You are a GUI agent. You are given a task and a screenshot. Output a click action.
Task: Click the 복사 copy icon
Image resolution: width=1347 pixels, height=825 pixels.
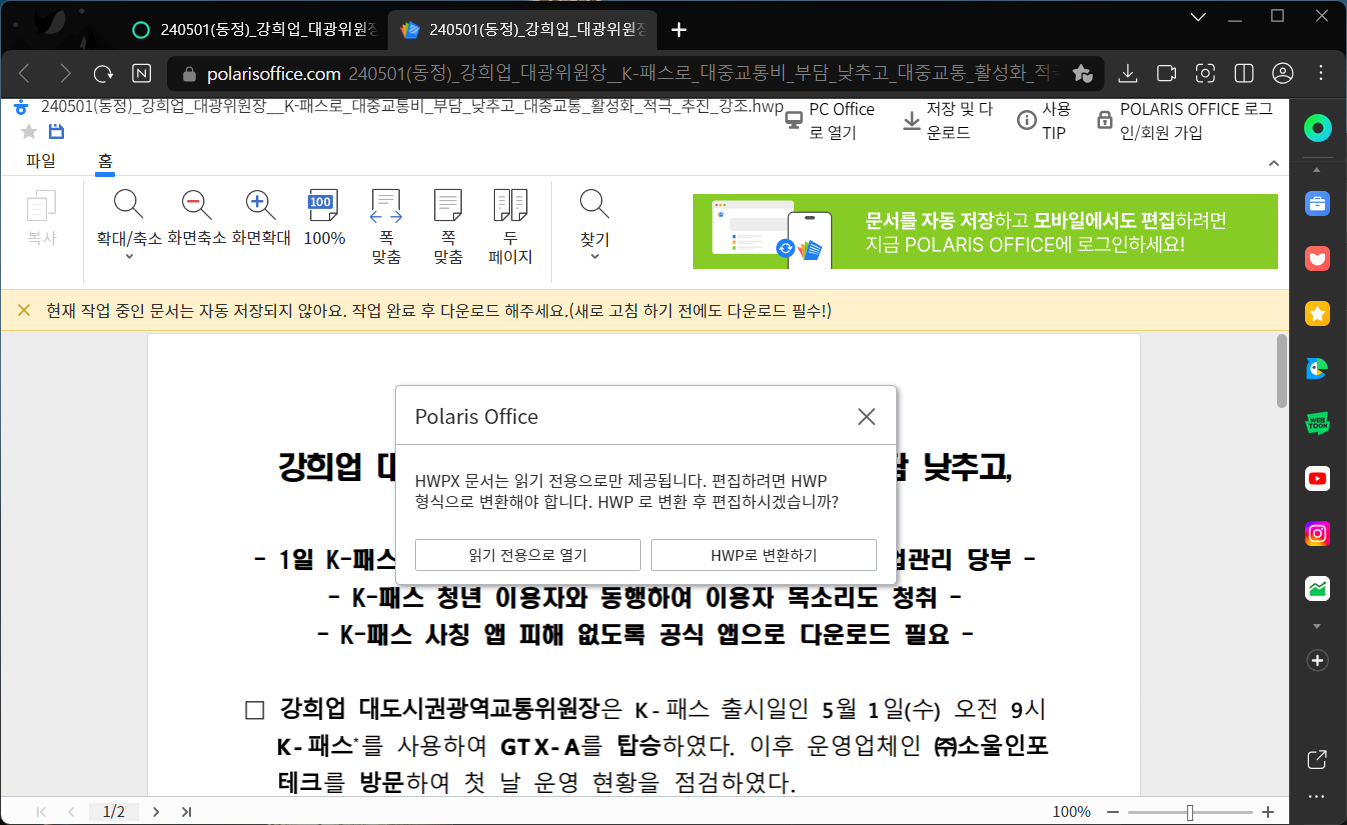click(x=42, y=206)
